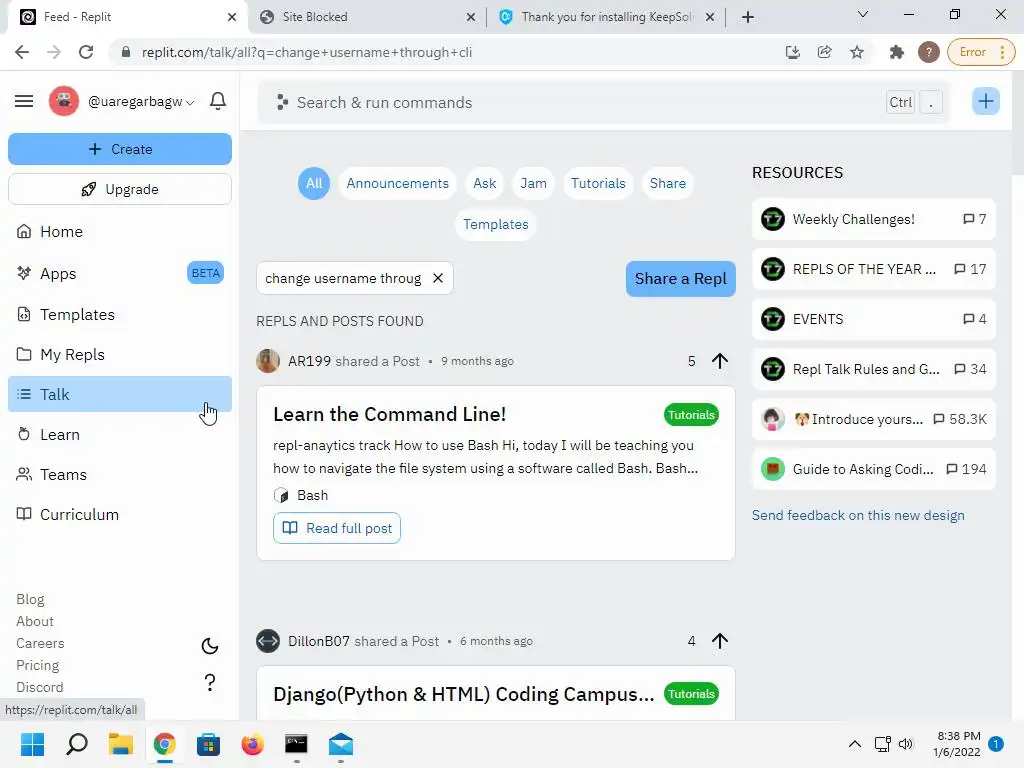The image size is (1024, 768).
Task: Open Templates in the sidebar
Action: point(120,315)
